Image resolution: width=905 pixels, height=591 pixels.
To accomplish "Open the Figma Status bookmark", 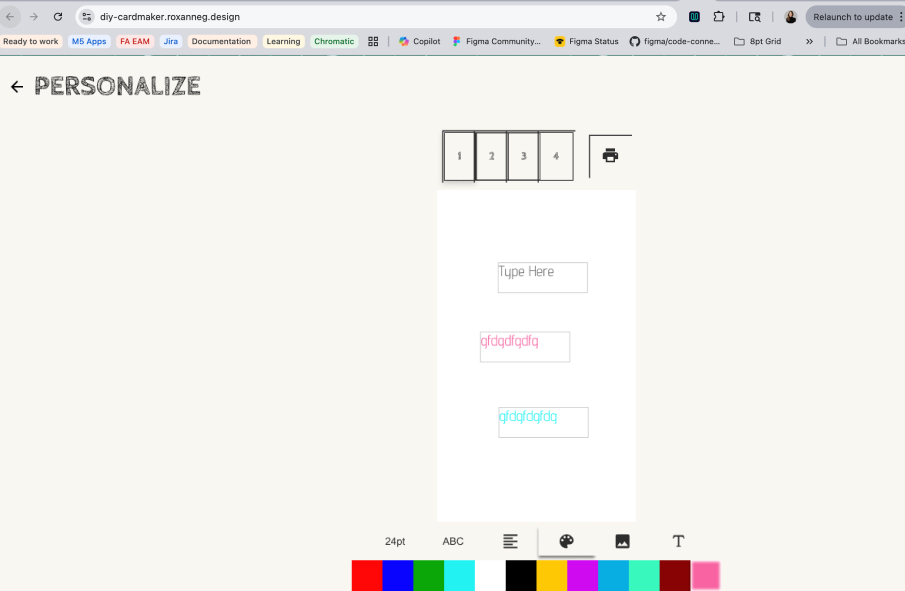I will [586, 41].
